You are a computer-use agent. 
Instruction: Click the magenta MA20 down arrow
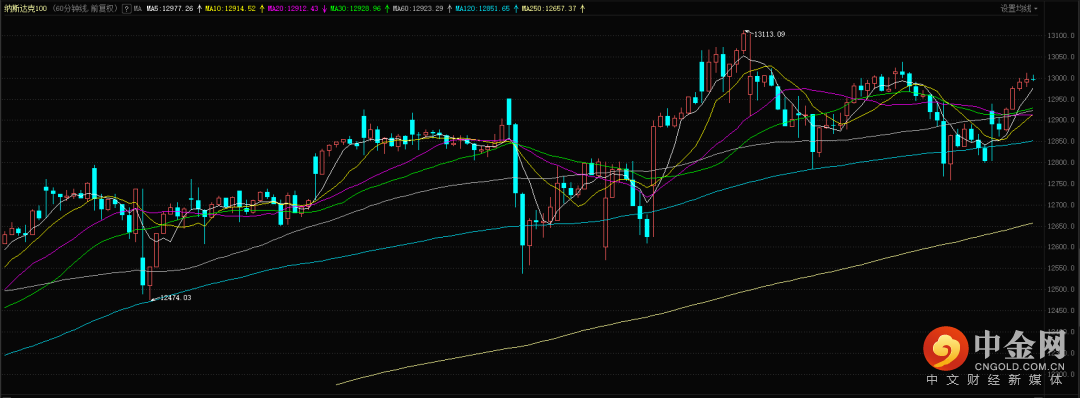(324, 9)
